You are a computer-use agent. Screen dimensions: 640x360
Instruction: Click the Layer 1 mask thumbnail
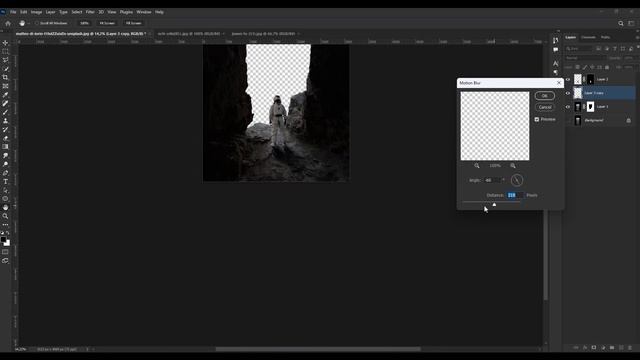590,107
